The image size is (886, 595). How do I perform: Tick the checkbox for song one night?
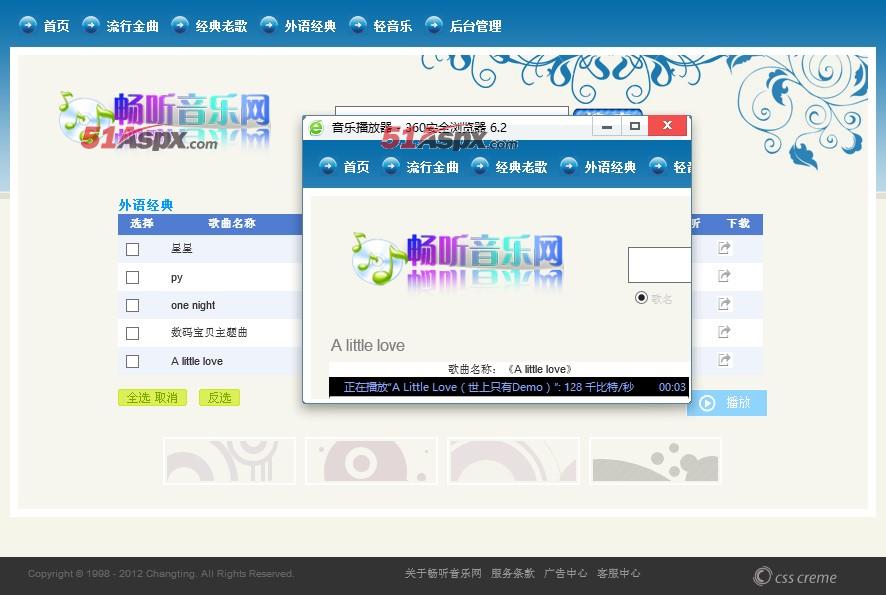click(x=132, y=305)
